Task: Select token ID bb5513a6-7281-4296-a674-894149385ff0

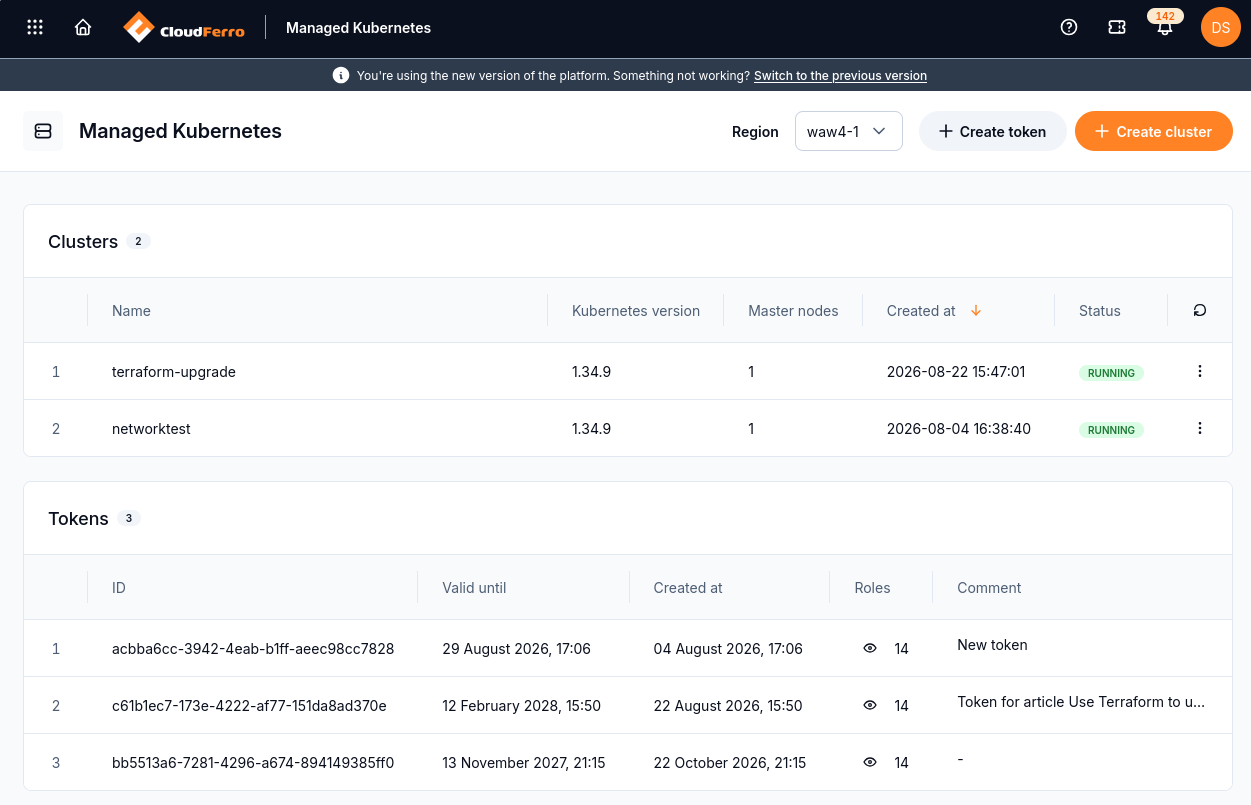Action: (x=253, y=763)
